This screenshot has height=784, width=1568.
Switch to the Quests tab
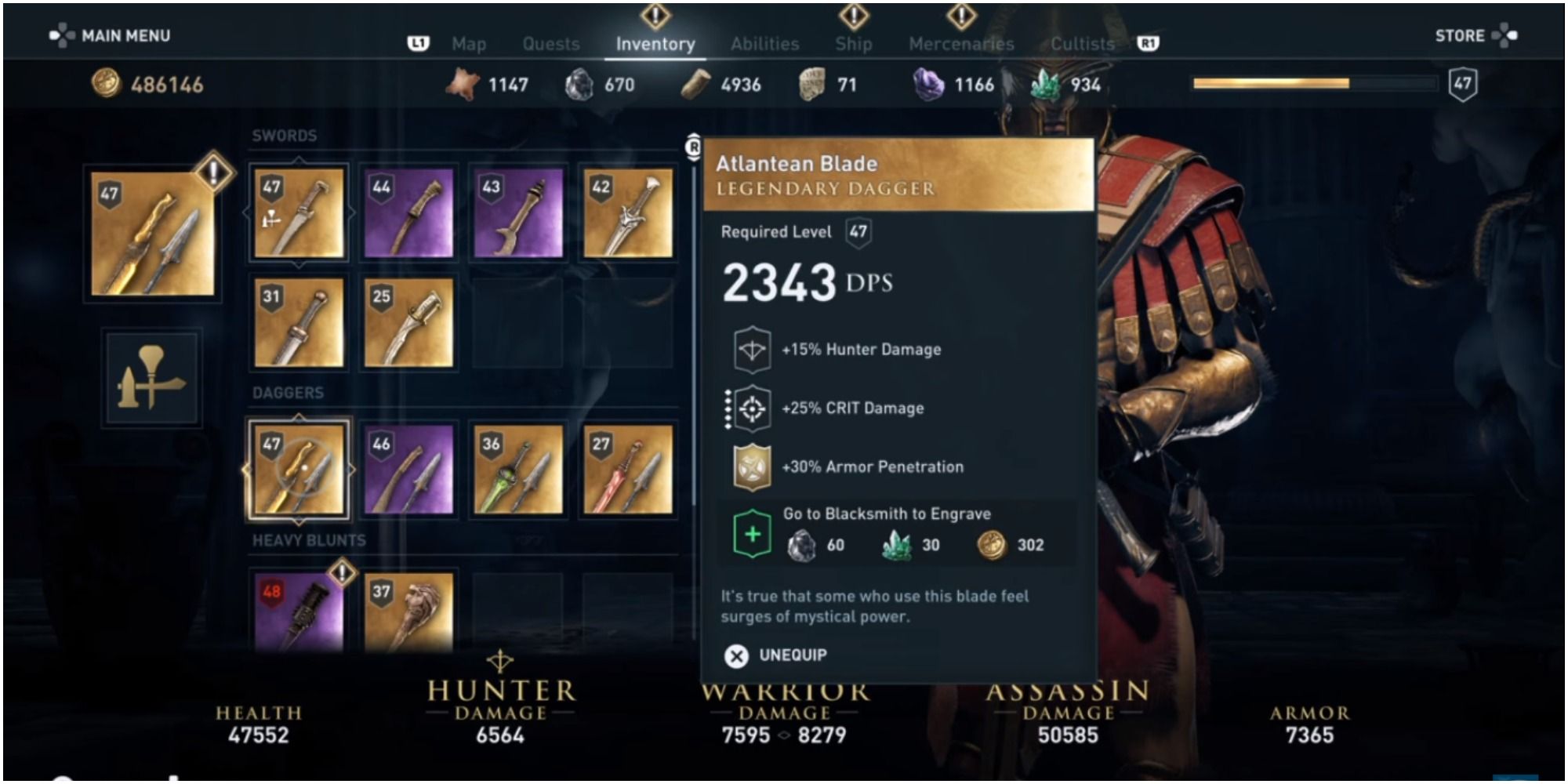[551, 44]
